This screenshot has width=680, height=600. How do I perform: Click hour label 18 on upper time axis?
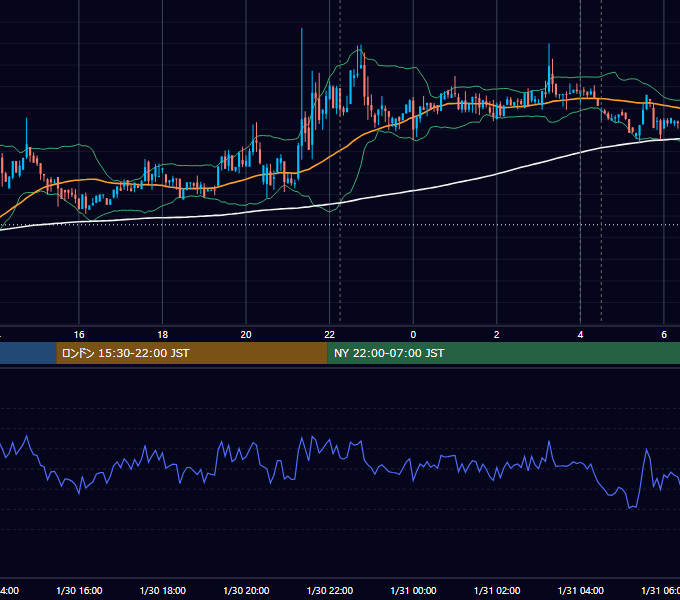(163, 335)
